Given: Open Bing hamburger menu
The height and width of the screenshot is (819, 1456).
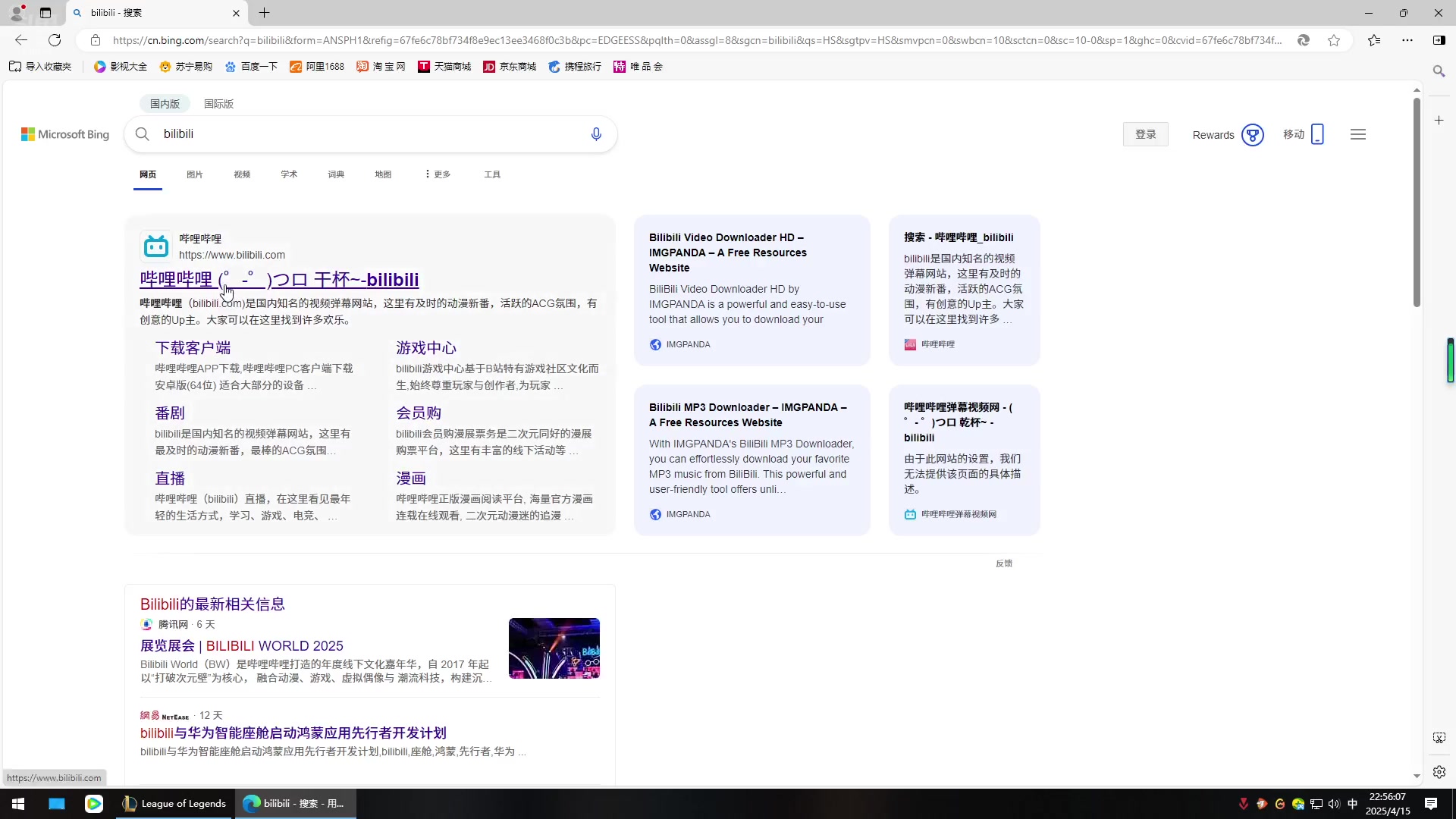Looking at the screenshot, I should [x=1358, y=134].
